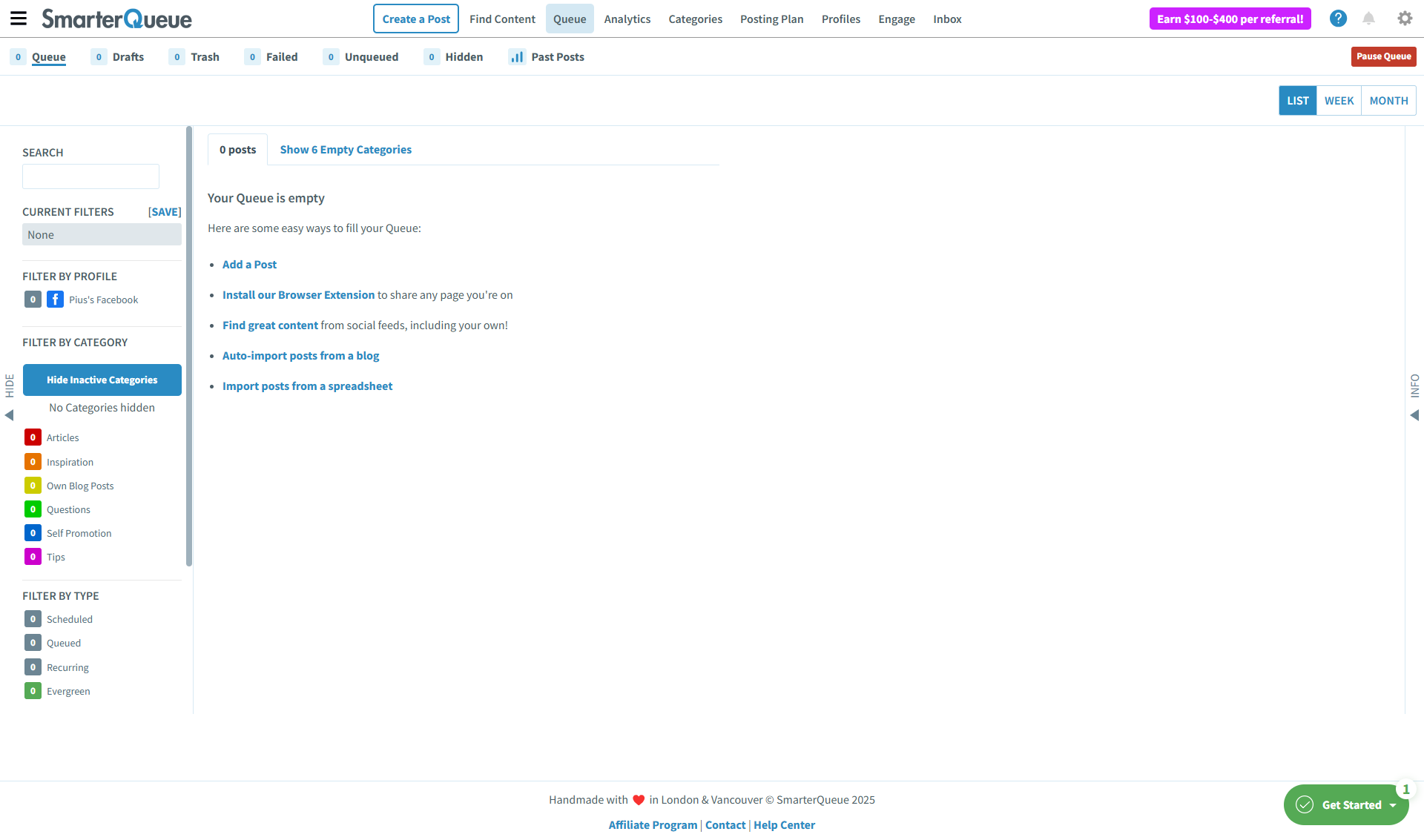Open the hamburger menu icon
Image resolution: width=1424 pixels, height=840 pixels.
click(19, 19)
